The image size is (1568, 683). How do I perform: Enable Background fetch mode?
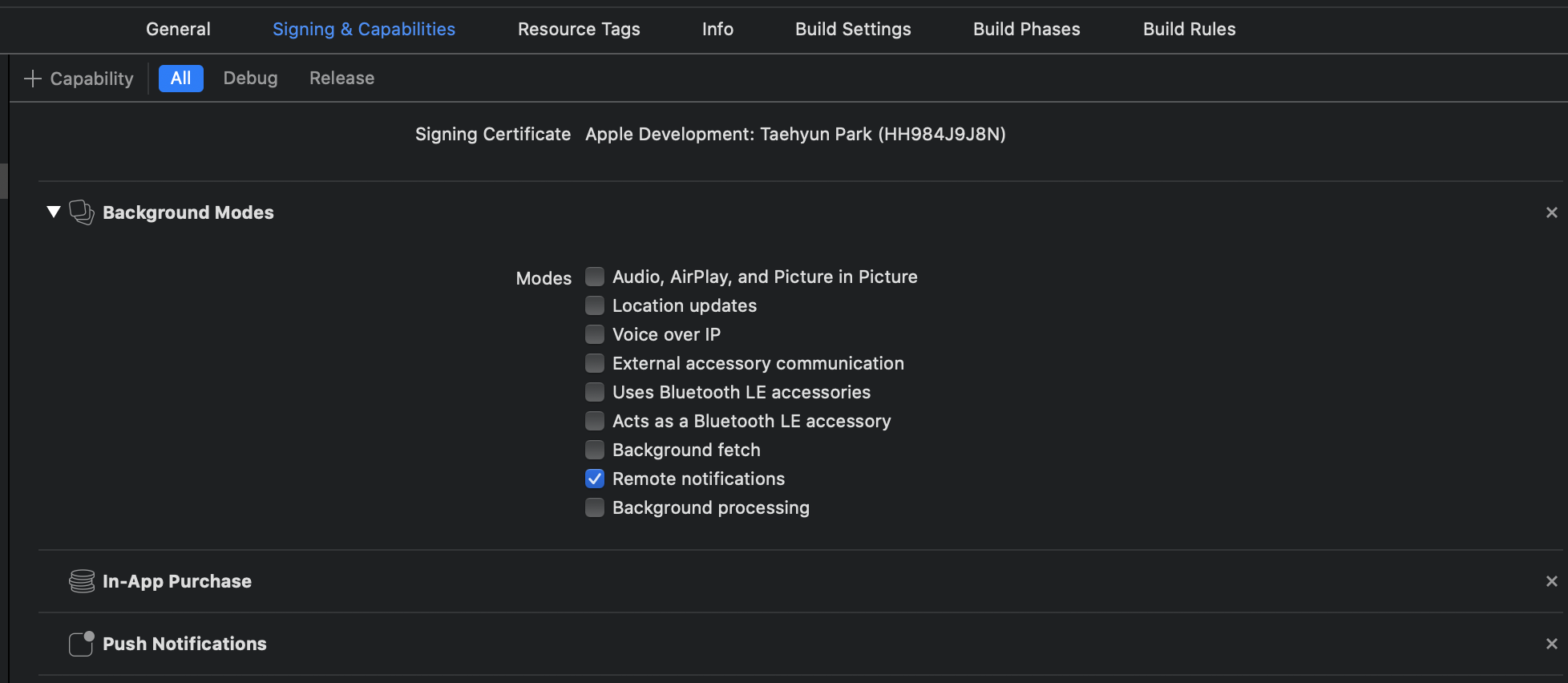click(x=595, y=450)
